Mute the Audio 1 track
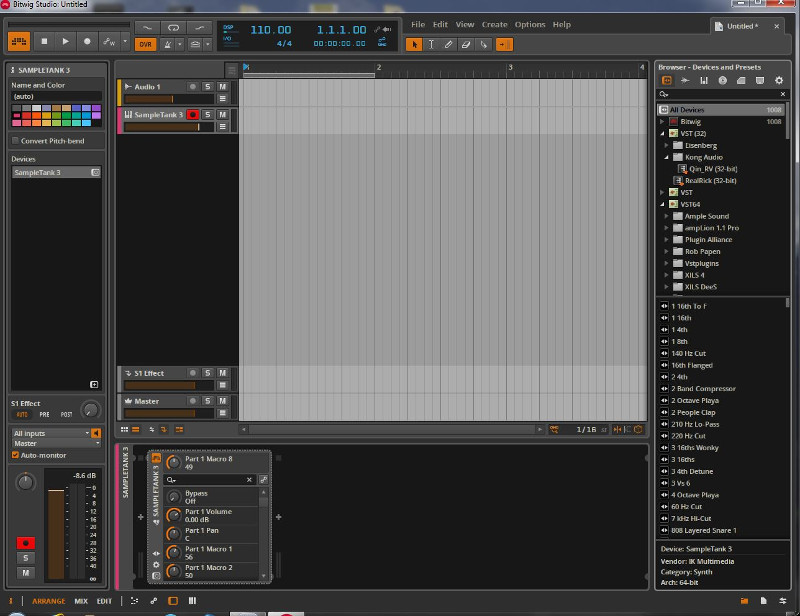 tap(222, 87)
